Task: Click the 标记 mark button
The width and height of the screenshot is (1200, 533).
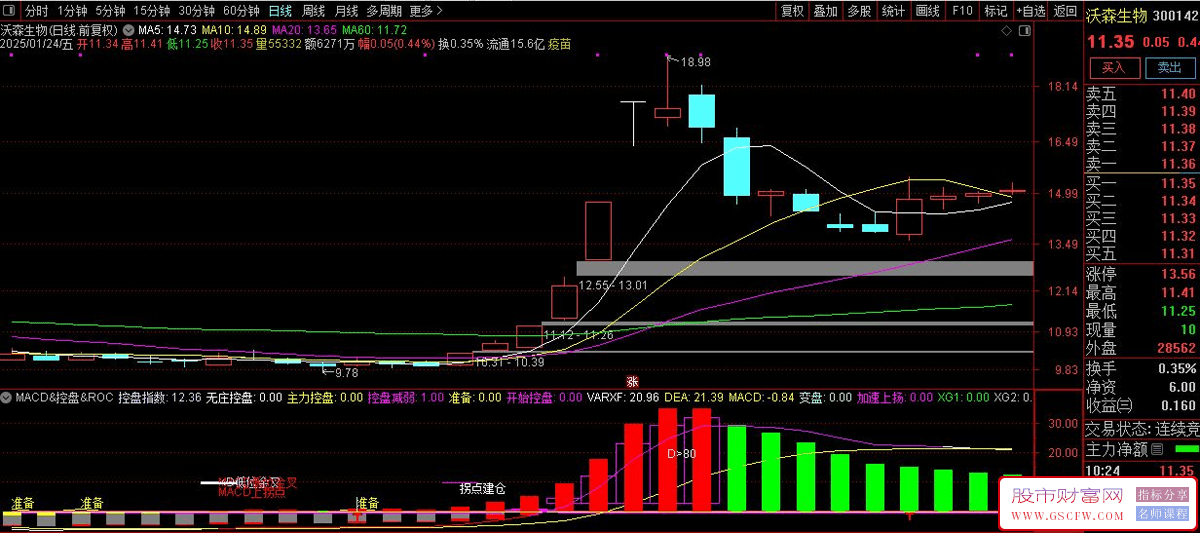Action: pos(996,11)
